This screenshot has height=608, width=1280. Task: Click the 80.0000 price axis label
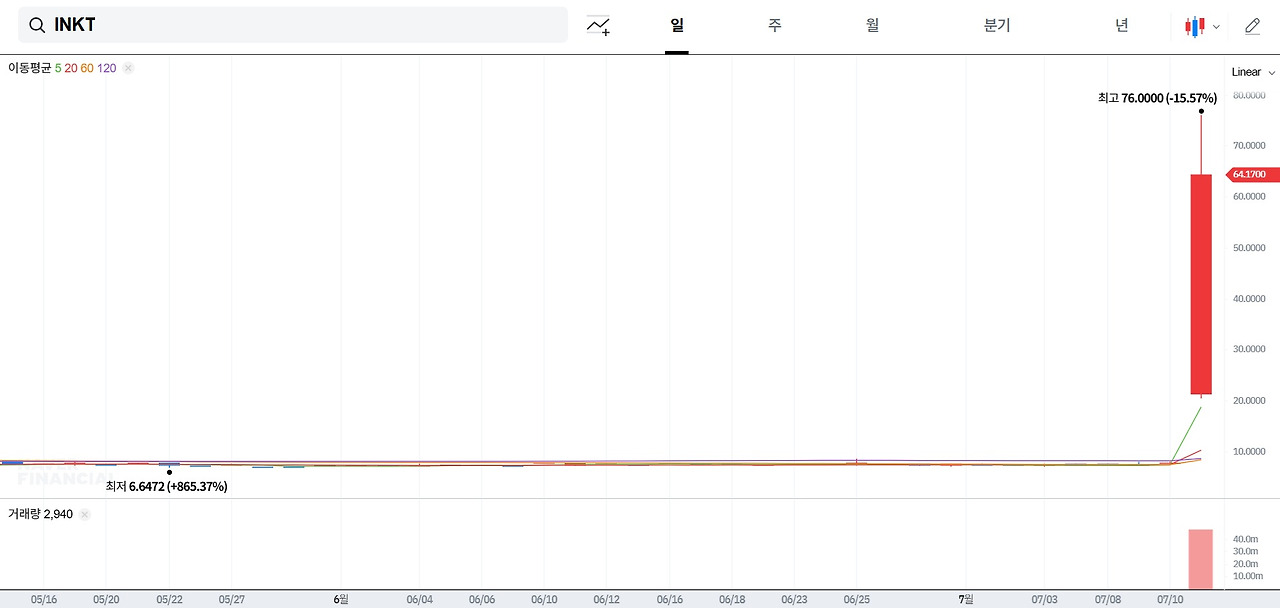pyautogui.click(x=1250, y=96)
